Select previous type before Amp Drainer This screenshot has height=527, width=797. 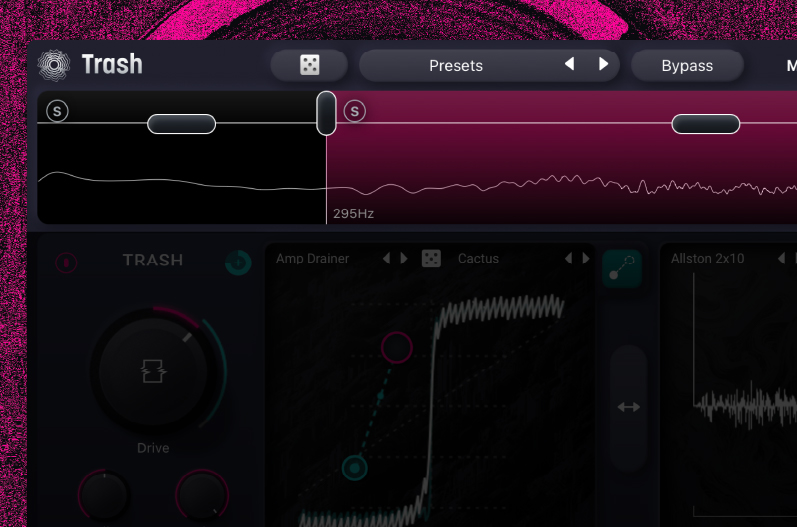(x=386, y=259)
